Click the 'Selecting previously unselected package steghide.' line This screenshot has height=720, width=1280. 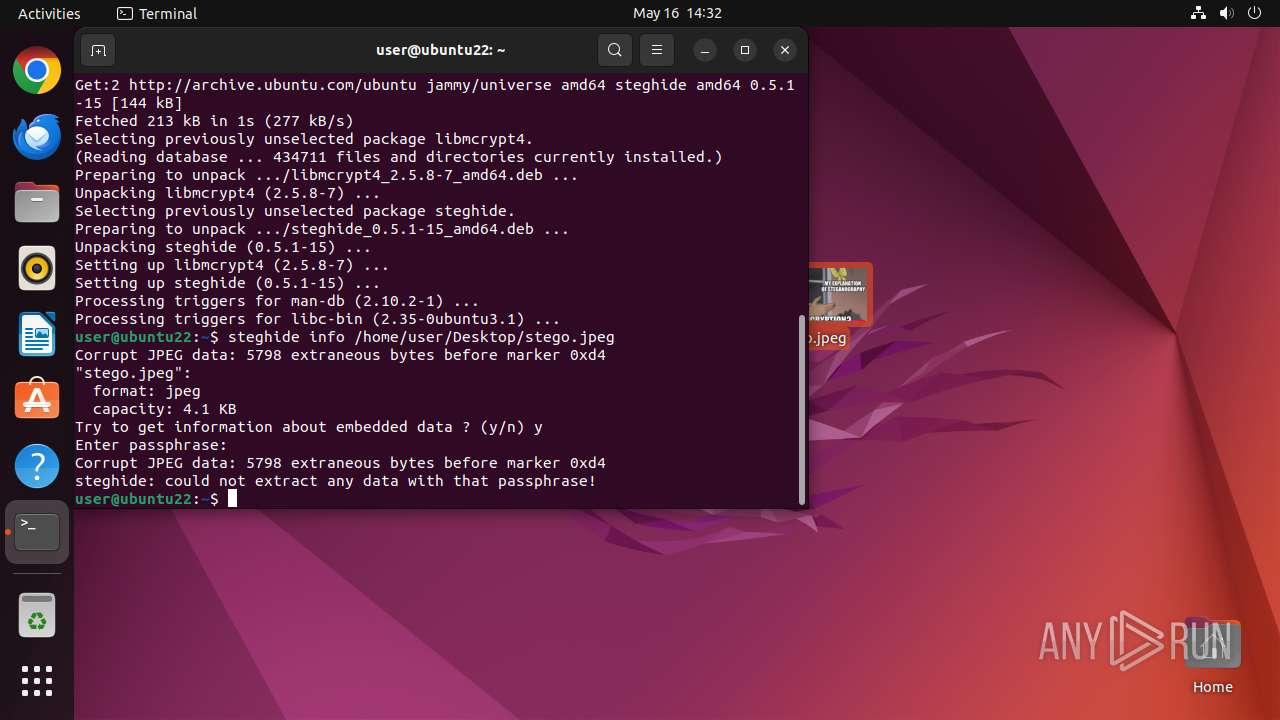pyautogui.click(x=295, y=211)
